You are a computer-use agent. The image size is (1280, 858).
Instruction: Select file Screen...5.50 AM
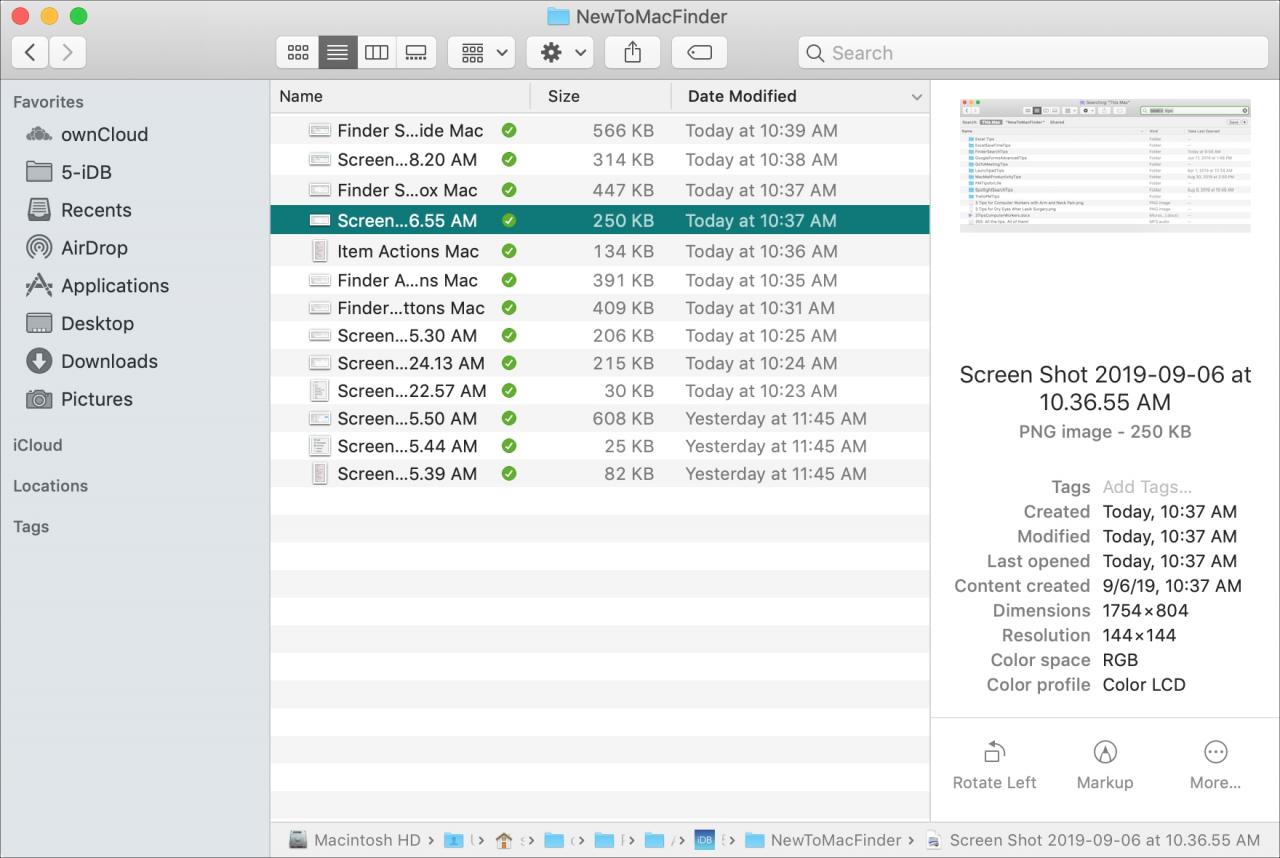point(600,418)
